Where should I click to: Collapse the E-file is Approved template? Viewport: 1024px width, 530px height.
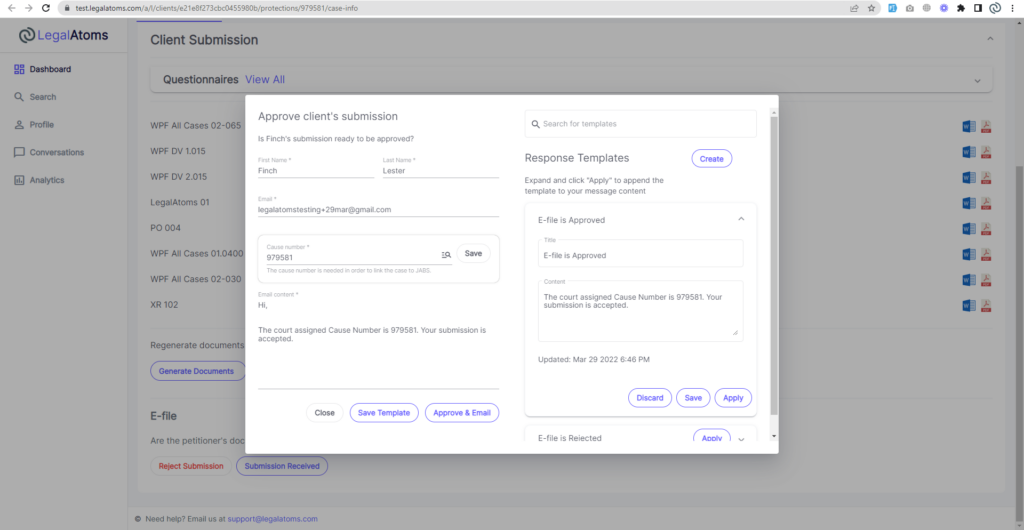(741, 219)
